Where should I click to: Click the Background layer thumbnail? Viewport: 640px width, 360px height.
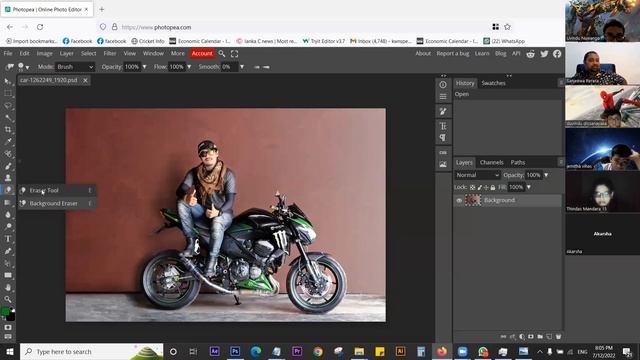point(473,200)
